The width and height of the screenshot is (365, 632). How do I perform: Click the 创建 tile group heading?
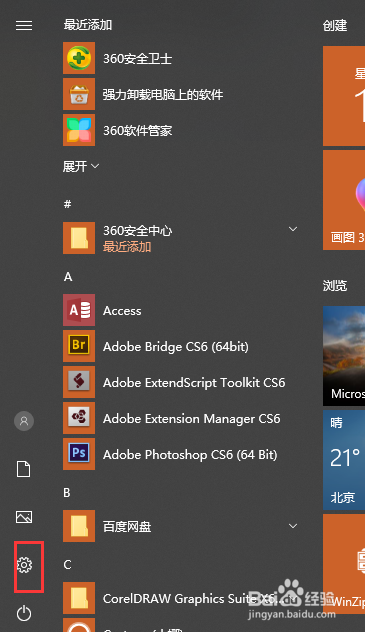coord(335,26)
